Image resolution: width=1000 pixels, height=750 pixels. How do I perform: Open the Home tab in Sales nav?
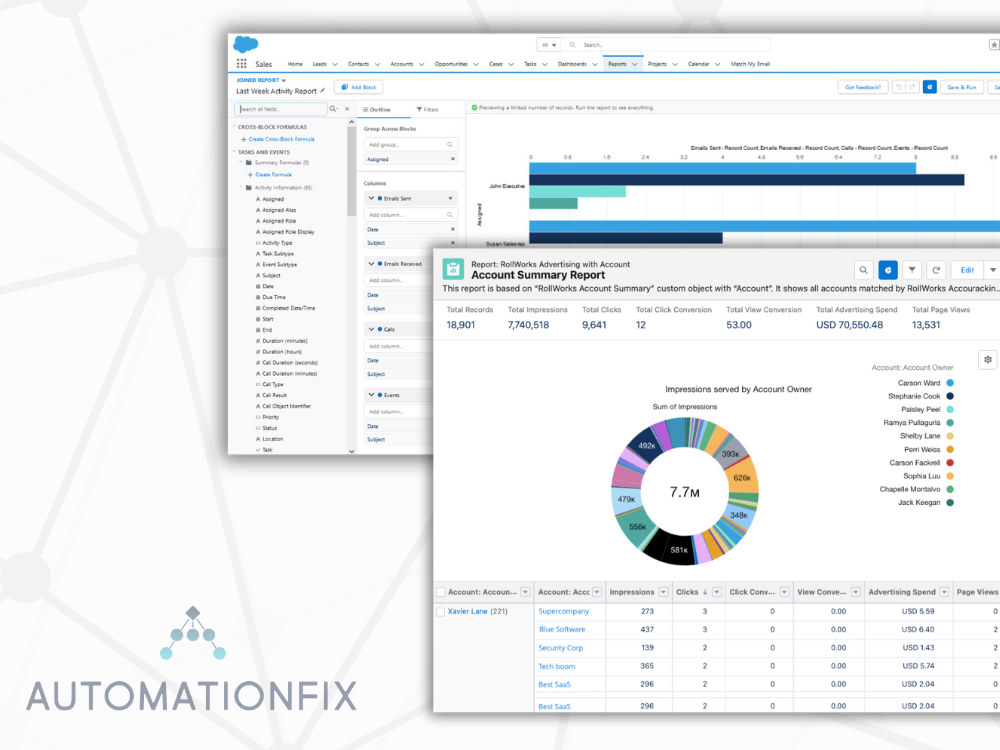295,64
